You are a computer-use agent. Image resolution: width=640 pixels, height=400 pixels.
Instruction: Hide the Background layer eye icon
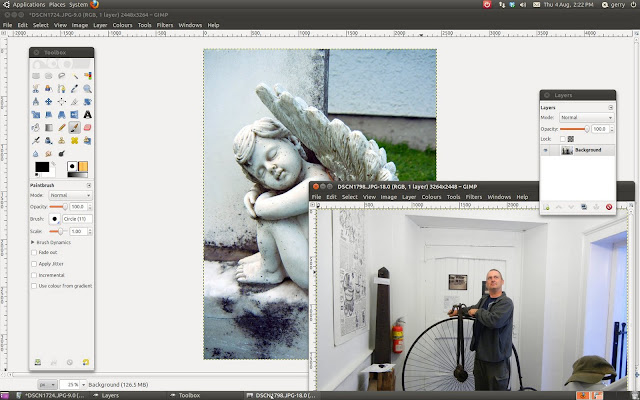pyautogui.click(x=545, y=150)
